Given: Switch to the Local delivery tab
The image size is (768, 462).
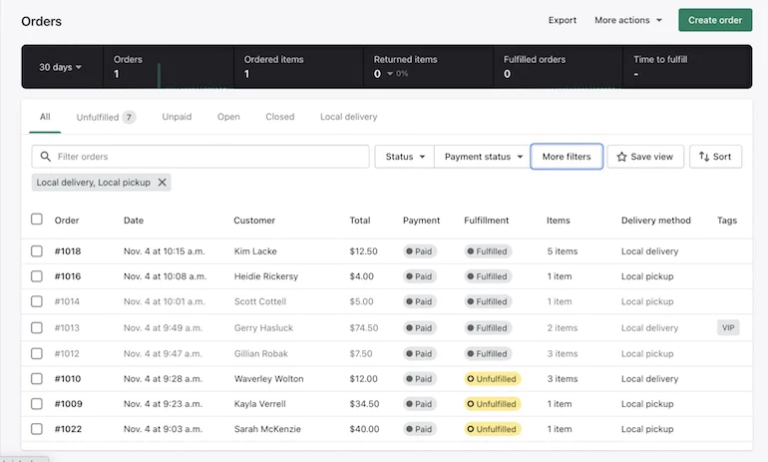Looking at the screenshot, I should click(x=348, y=117).
